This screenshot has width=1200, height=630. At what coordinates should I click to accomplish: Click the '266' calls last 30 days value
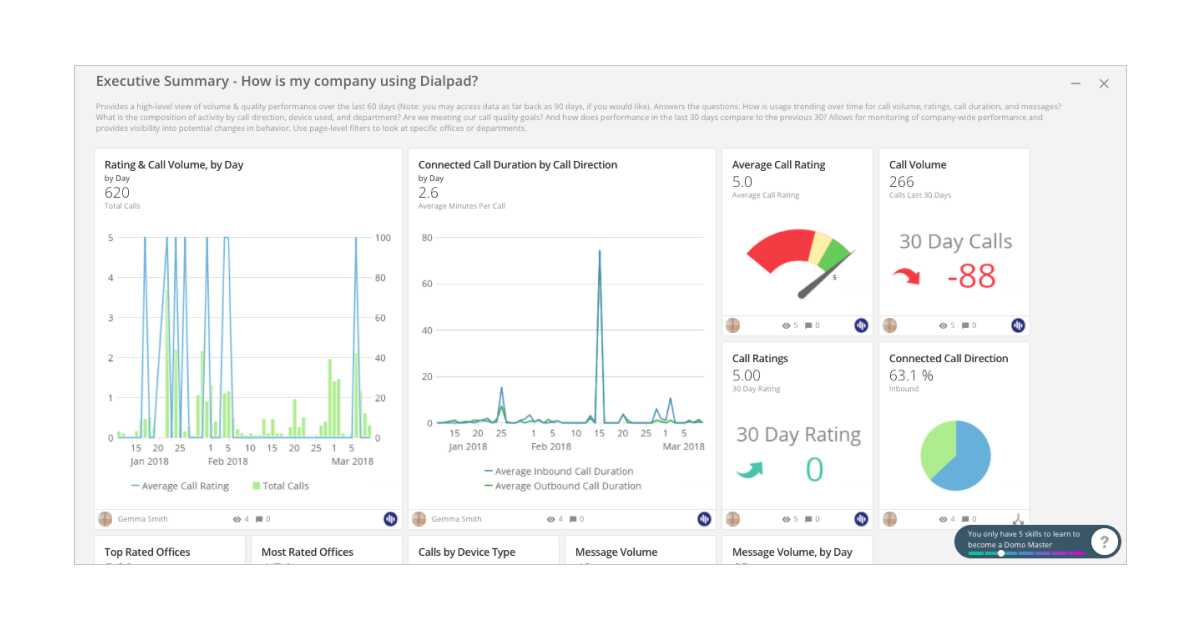[902, 182]
